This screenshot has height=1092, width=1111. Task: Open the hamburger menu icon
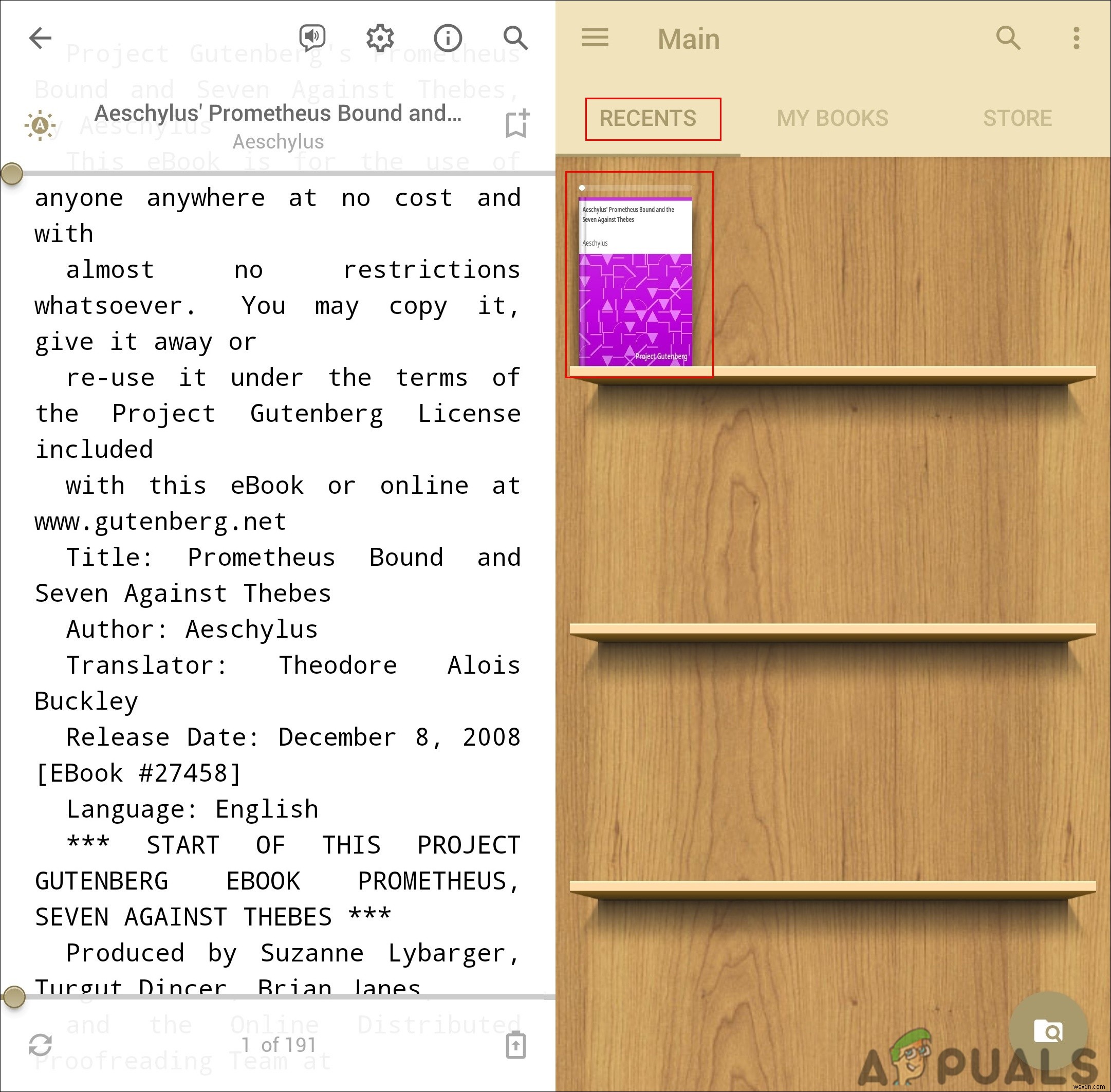coord(594,38)
